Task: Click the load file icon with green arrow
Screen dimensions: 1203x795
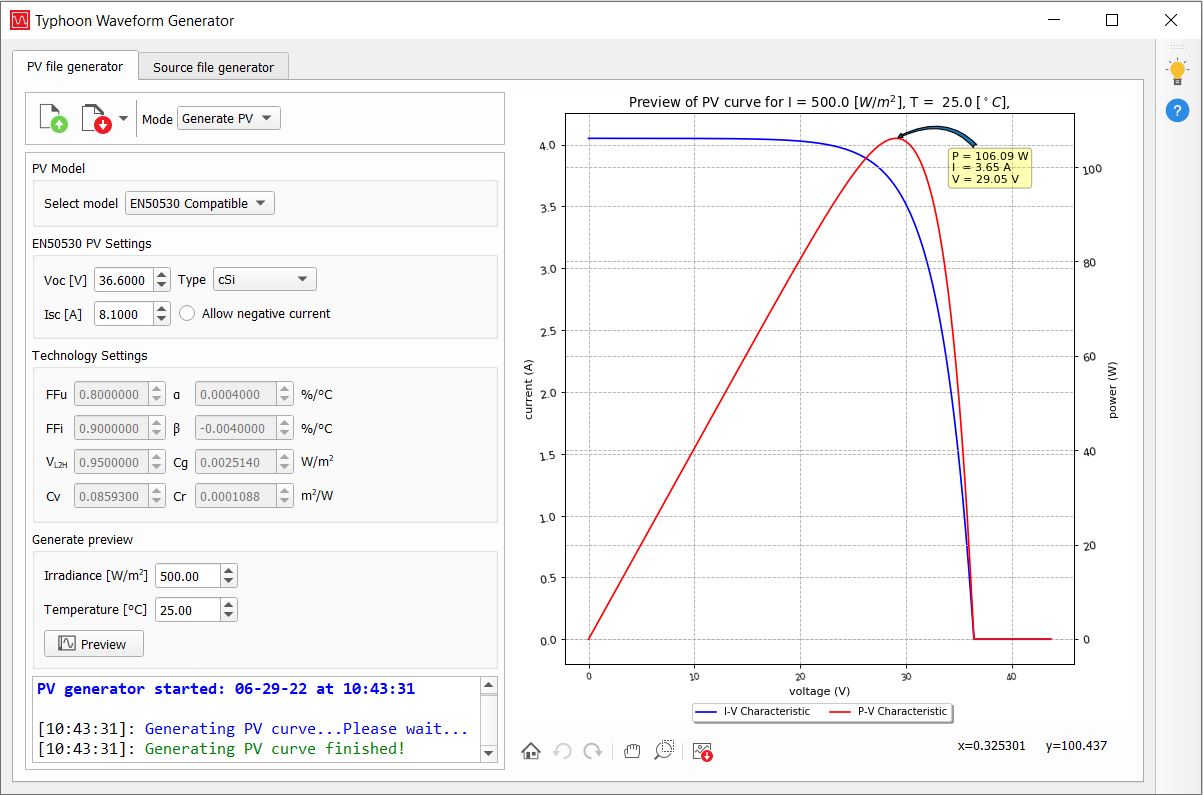Action: tap(53, 118)
